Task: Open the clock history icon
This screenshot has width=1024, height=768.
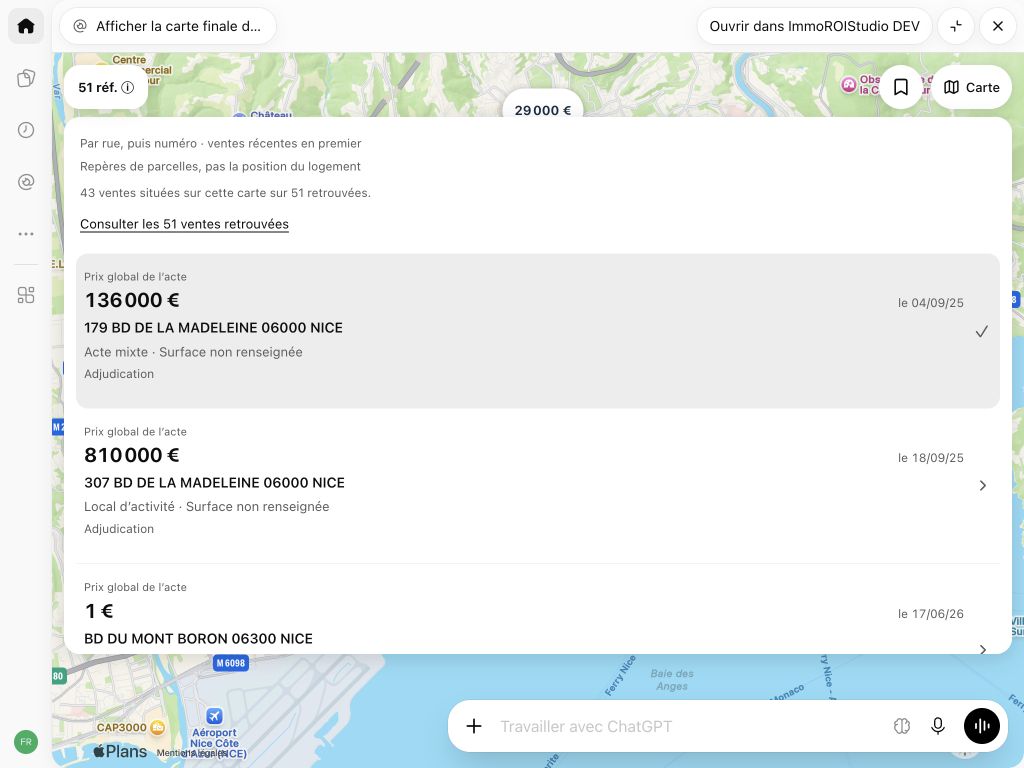Action: (26, 130)
